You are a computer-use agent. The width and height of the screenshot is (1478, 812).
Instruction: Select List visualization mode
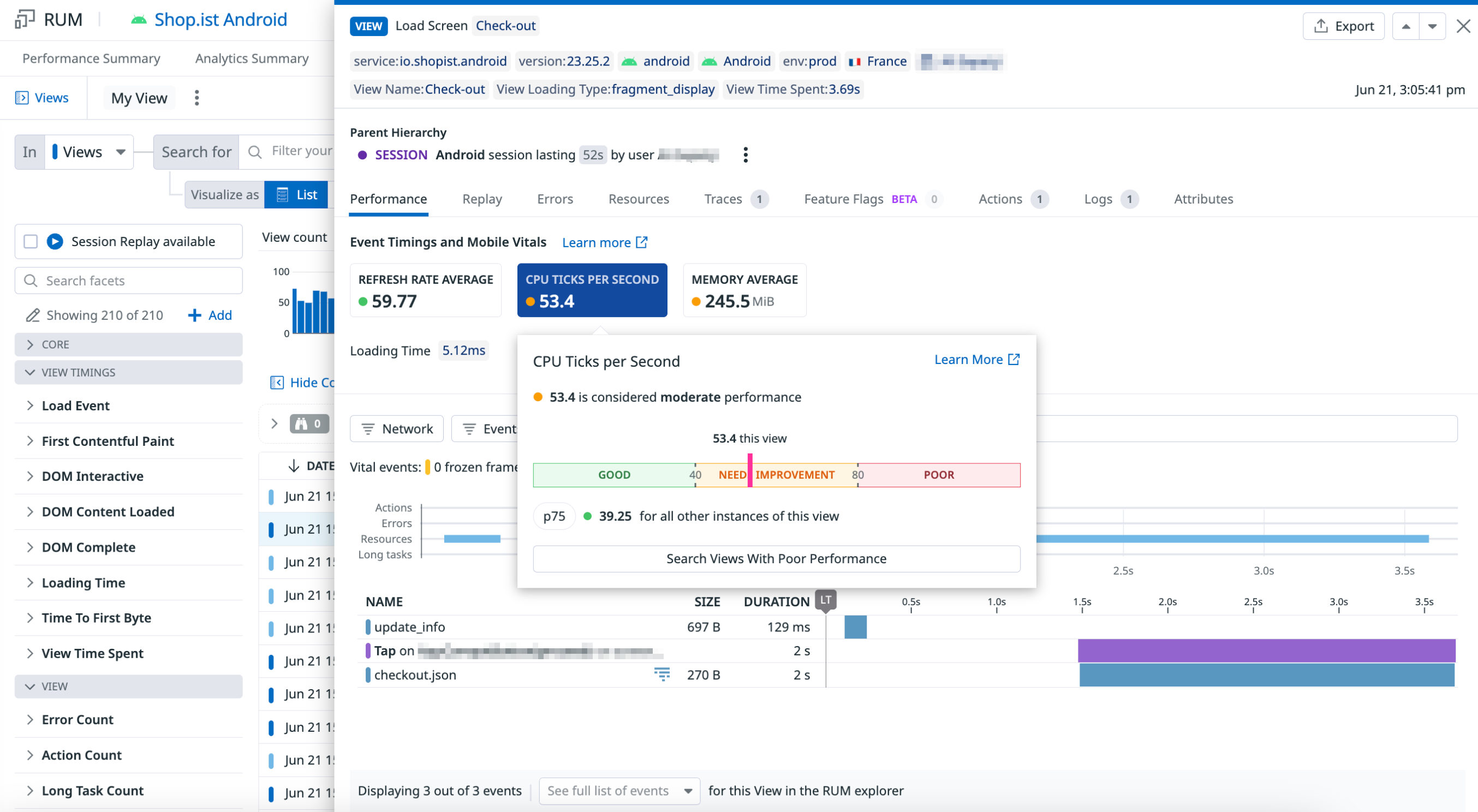tap(296, 195)
